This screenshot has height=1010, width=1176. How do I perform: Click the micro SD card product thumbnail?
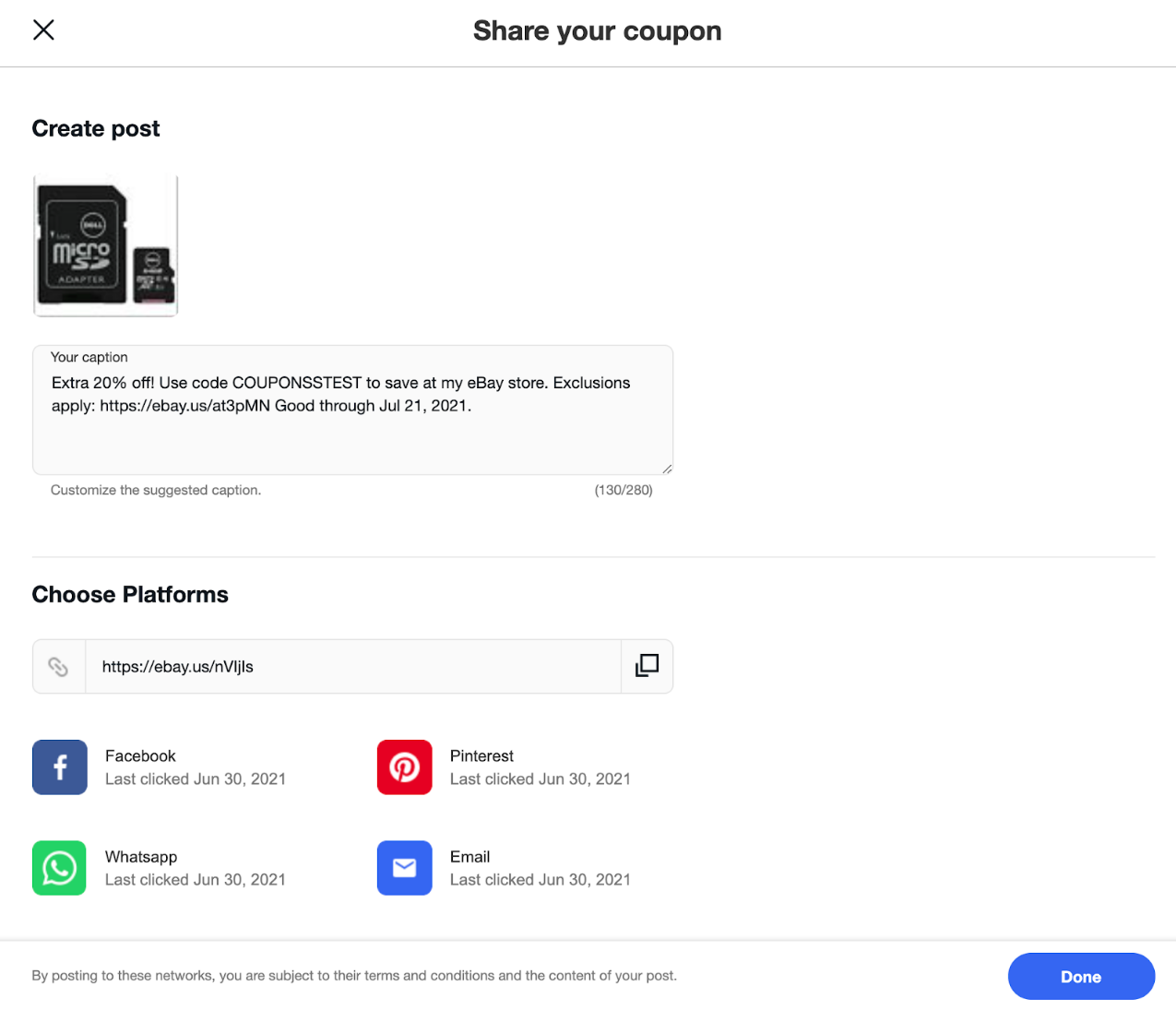tap(106, 245)
